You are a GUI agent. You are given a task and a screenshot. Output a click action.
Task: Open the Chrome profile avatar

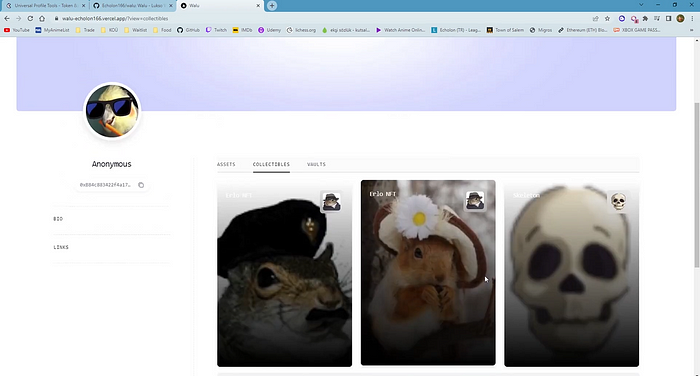pyautogui.click(x=680, y=18)
